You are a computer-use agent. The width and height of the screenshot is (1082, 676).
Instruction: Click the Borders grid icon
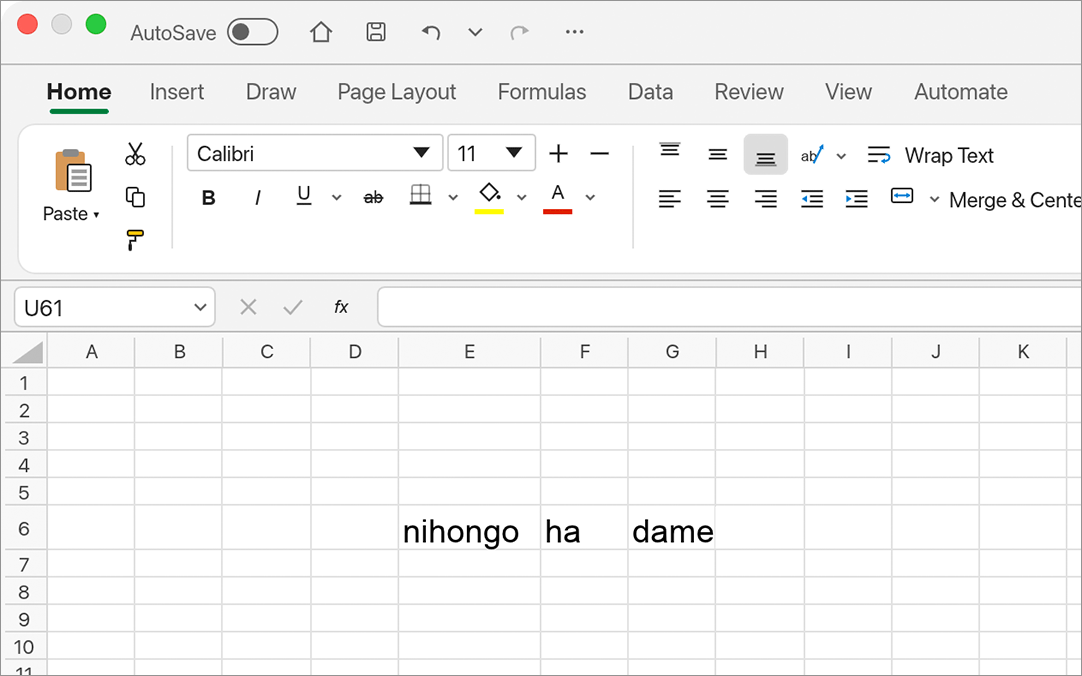(x=420, y=195)
